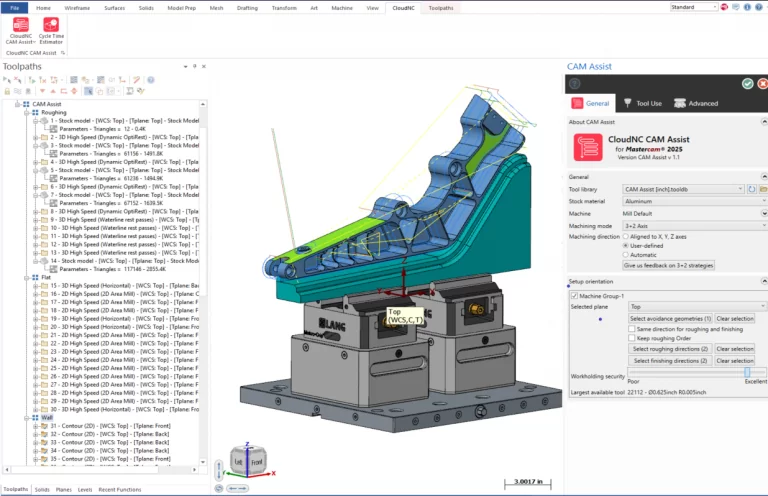Open the Machining mode dropdown
The height and width of the screenshot is (496, 768).
click(x=694, y=225)
